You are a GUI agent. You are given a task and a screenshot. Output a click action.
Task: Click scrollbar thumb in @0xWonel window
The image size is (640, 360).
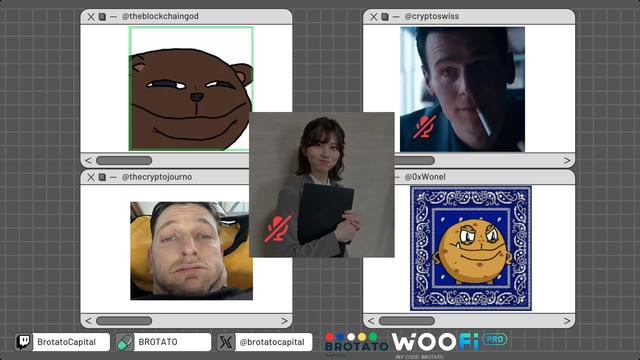click(x=407, y=321)
